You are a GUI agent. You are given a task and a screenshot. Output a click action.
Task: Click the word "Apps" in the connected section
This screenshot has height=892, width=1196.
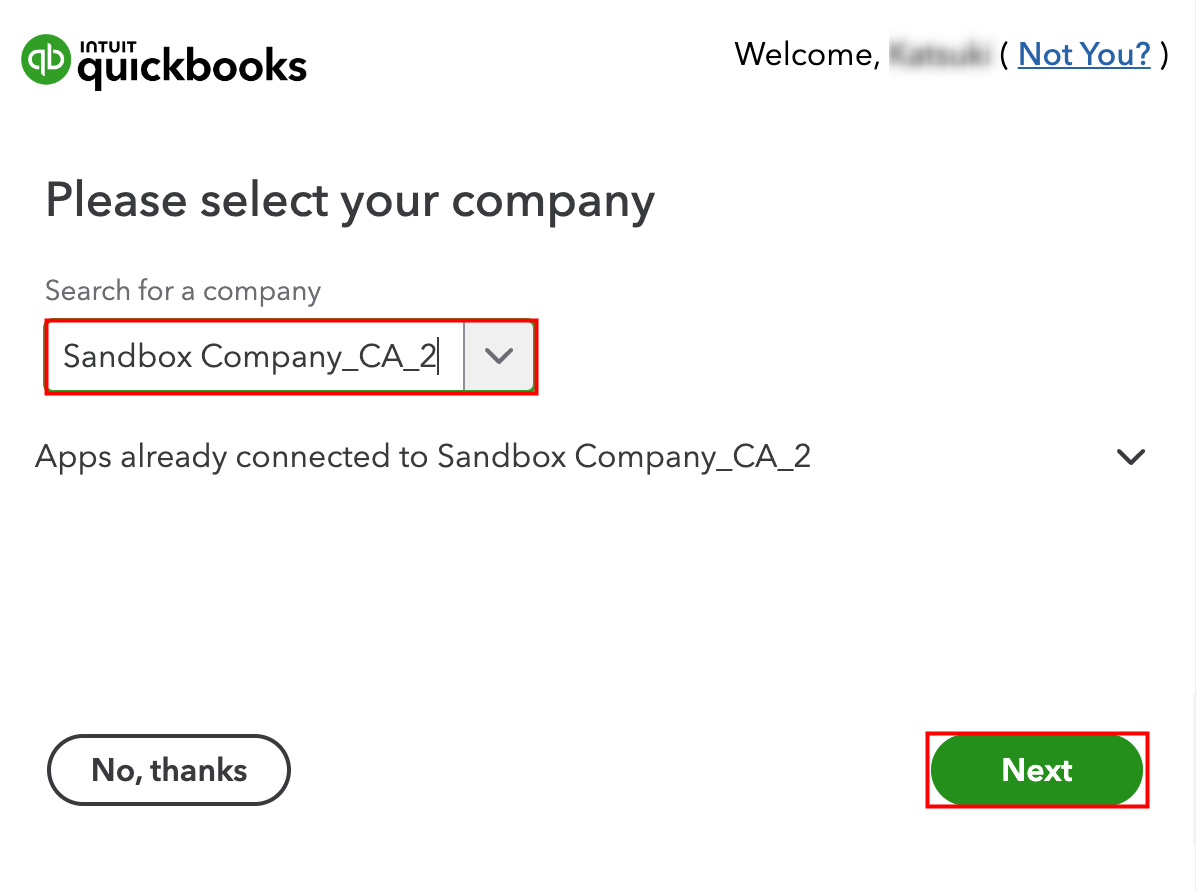73,457
